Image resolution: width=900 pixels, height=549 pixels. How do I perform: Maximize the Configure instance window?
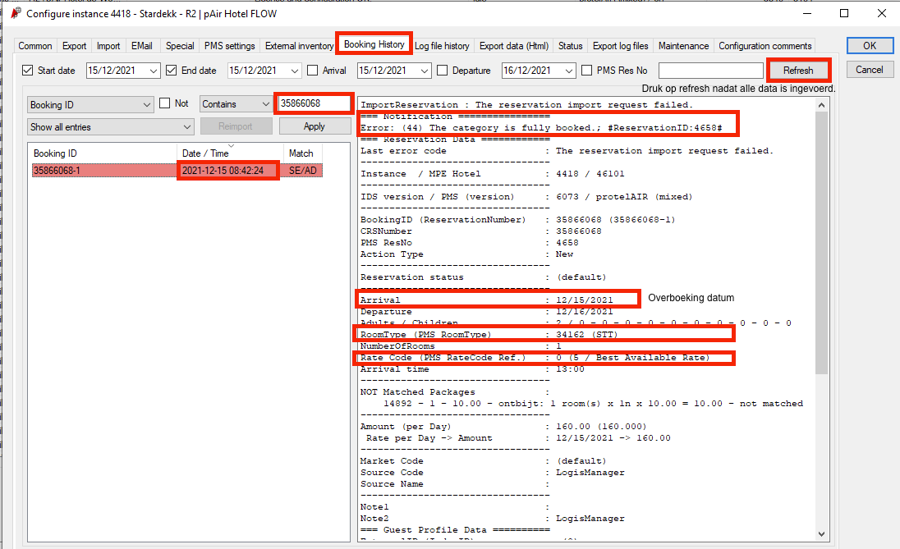tap(844, 13)
